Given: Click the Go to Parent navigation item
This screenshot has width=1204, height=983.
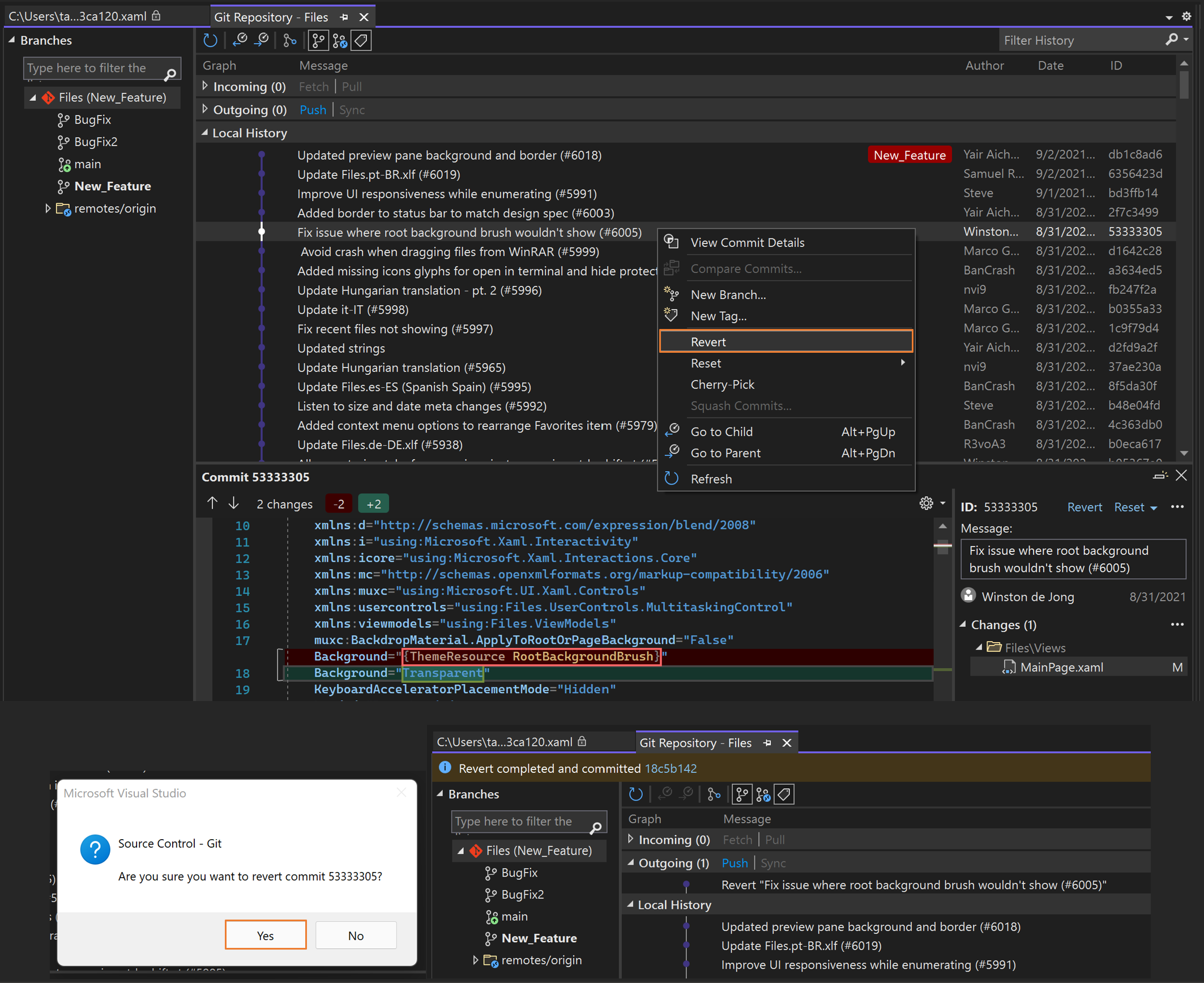Looking at the screenshot, I should pos(726,452).
